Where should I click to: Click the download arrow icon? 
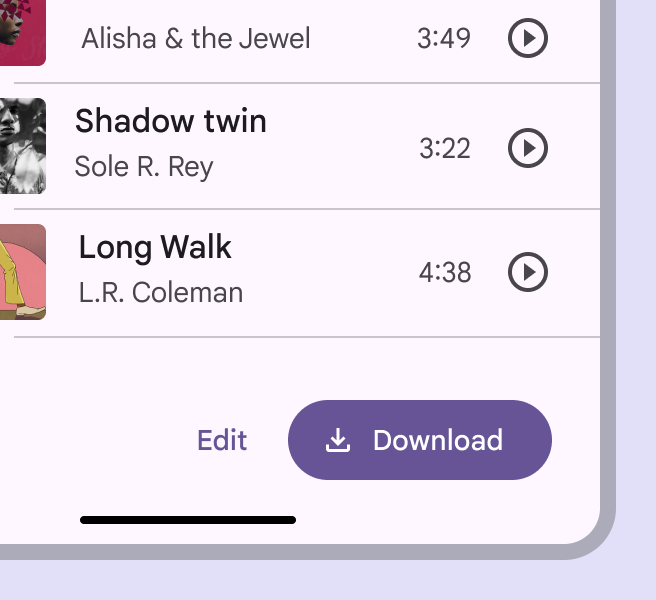[x=339, y=441]
